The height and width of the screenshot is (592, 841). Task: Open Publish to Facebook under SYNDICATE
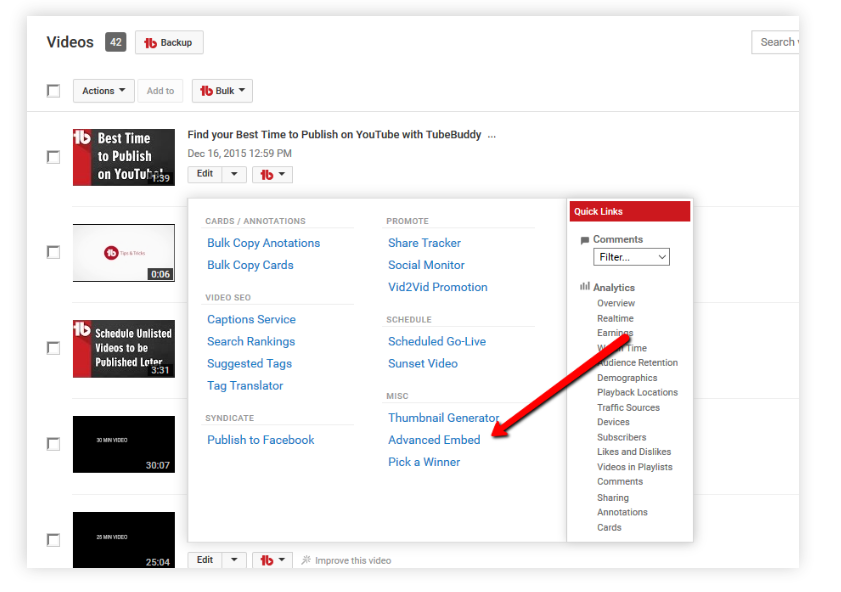coord(264,439)
